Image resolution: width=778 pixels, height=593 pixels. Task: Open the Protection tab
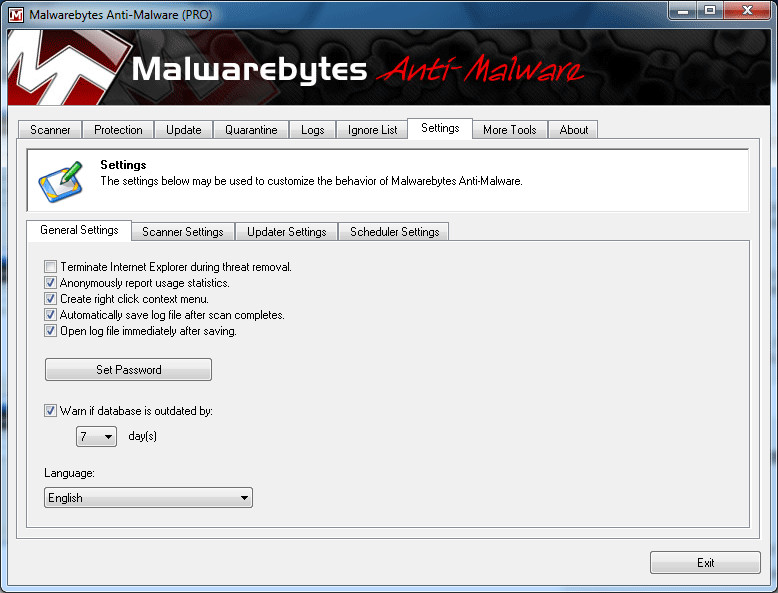(x=118, y=130)
